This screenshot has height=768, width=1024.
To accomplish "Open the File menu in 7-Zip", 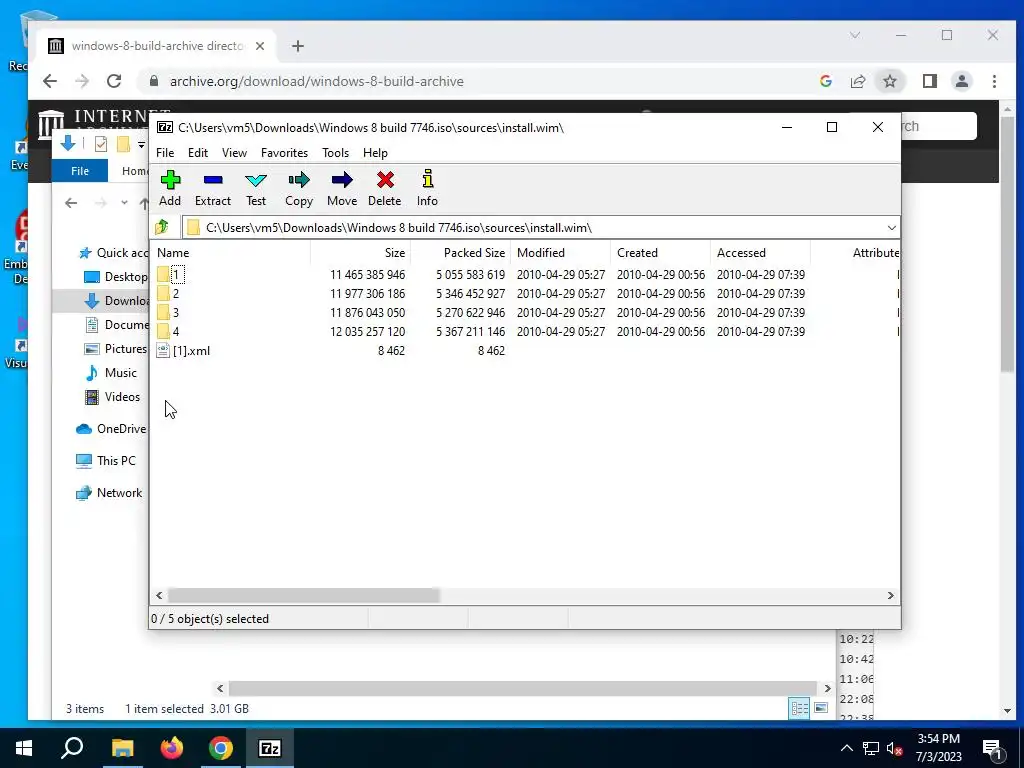I will point(165,153).
